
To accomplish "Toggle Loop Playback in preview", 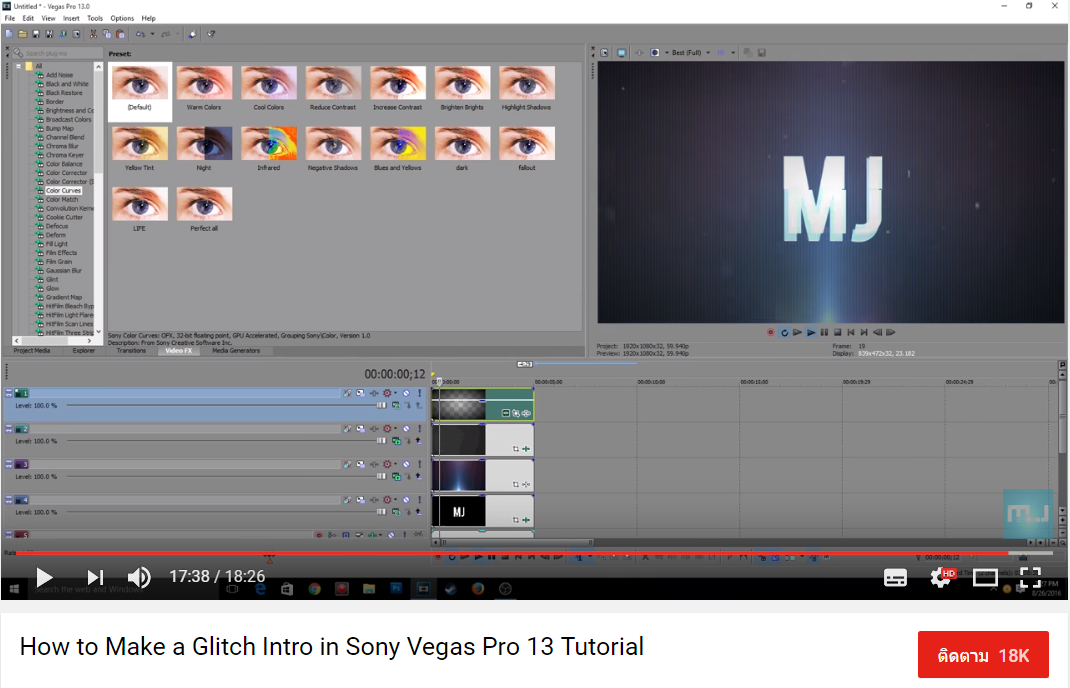I will pyautogui.click(x=785, y=332).
